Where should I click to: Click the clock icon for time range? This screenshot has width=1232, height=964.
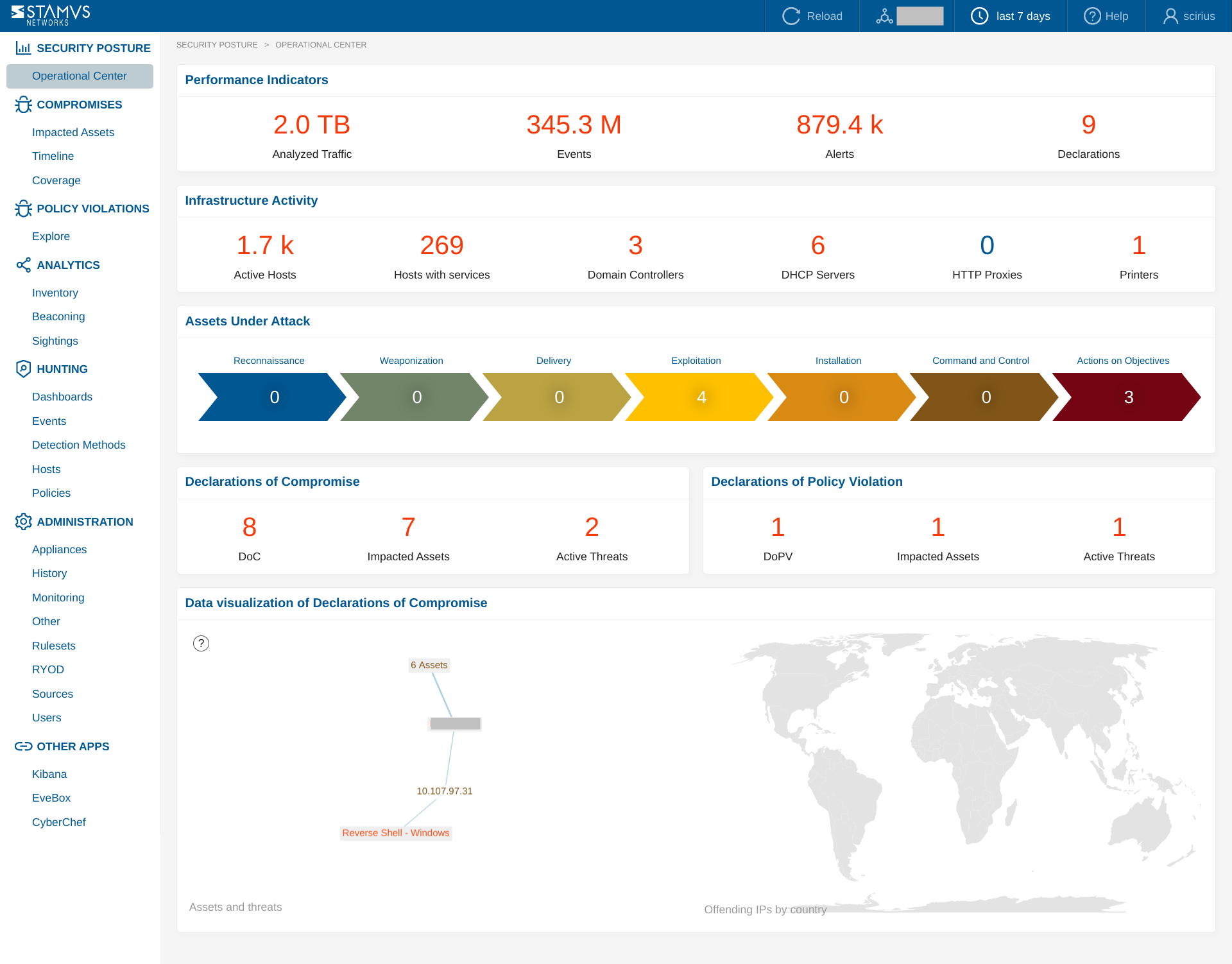coord(979,16)
